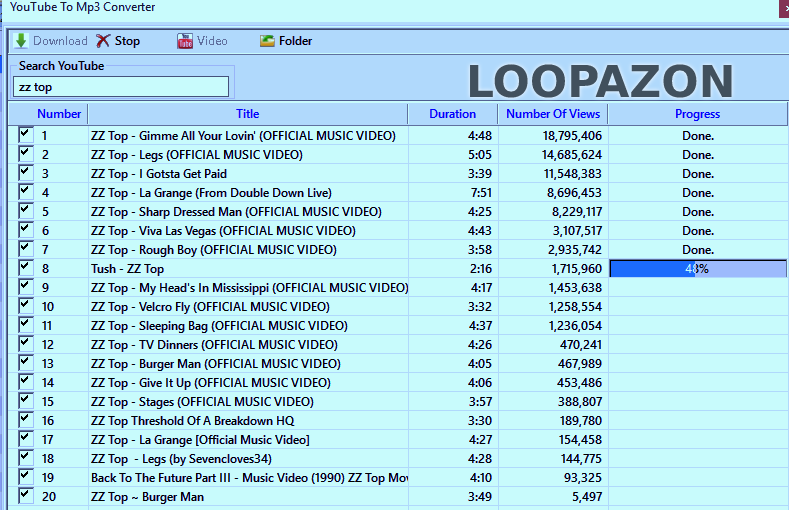The image size is (789, 510).
Task: Click the duration 3:49 cell
Action: click(480, 497)
